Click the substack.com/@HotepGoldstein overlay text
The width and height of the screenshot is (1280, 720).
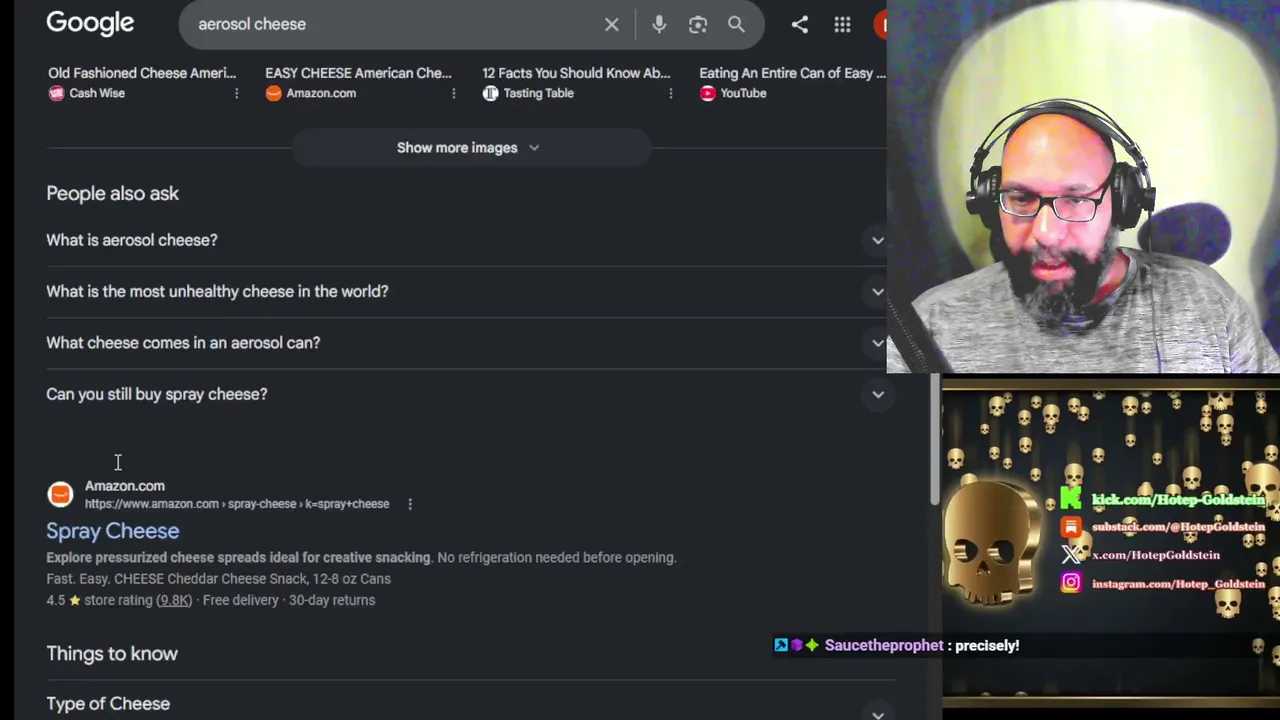(x=1178, y=527)
